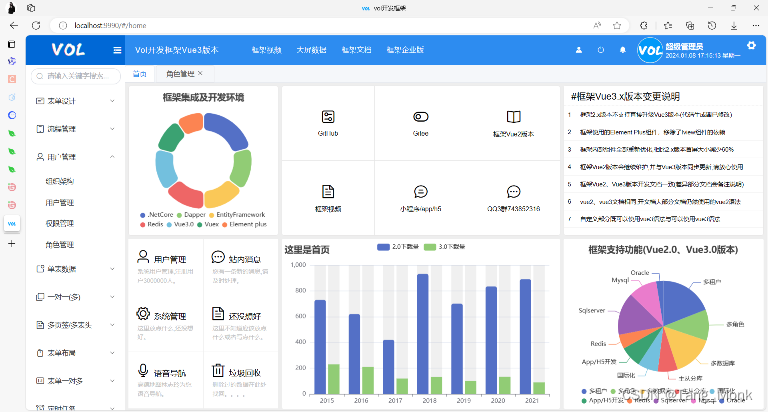Image resolution: width=768 pixels, height=412 pixels.
Task: Expand the 一对一(多) sidebar menu
Action: [x=74, y=297]
